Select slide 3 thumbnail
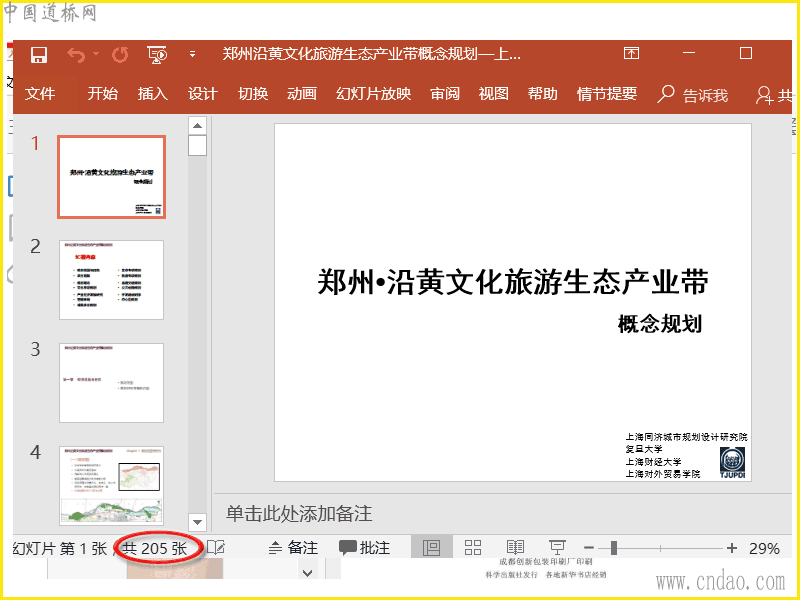Image resolution: width=800 pixels, height=600 pixels. [x=111, y=383]
